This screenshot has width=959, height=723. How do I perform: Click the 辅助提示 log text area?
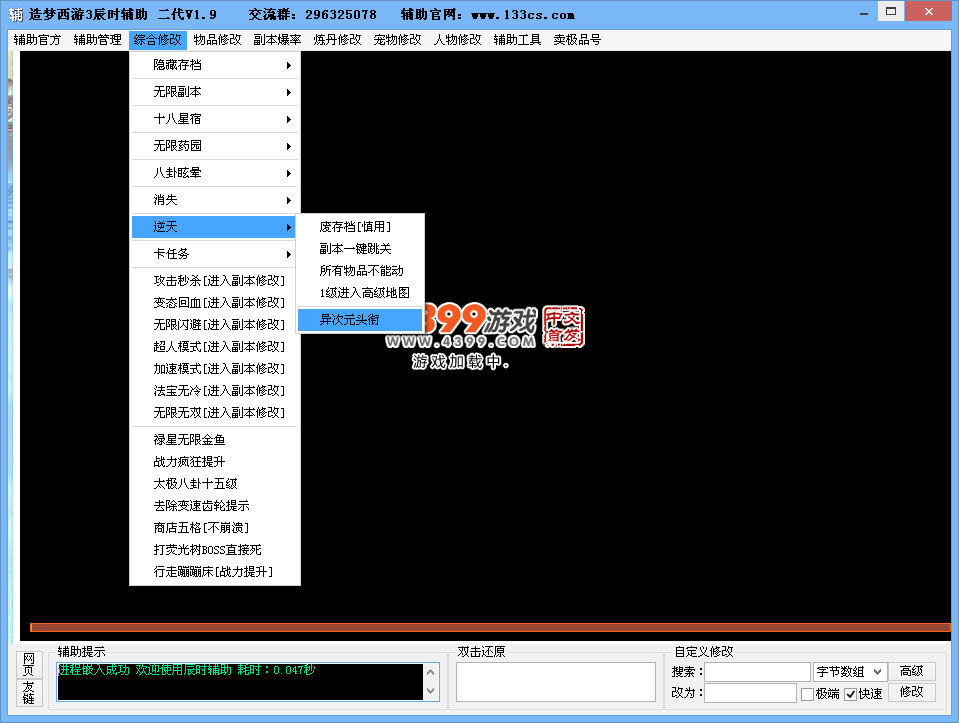pos(240,682)
